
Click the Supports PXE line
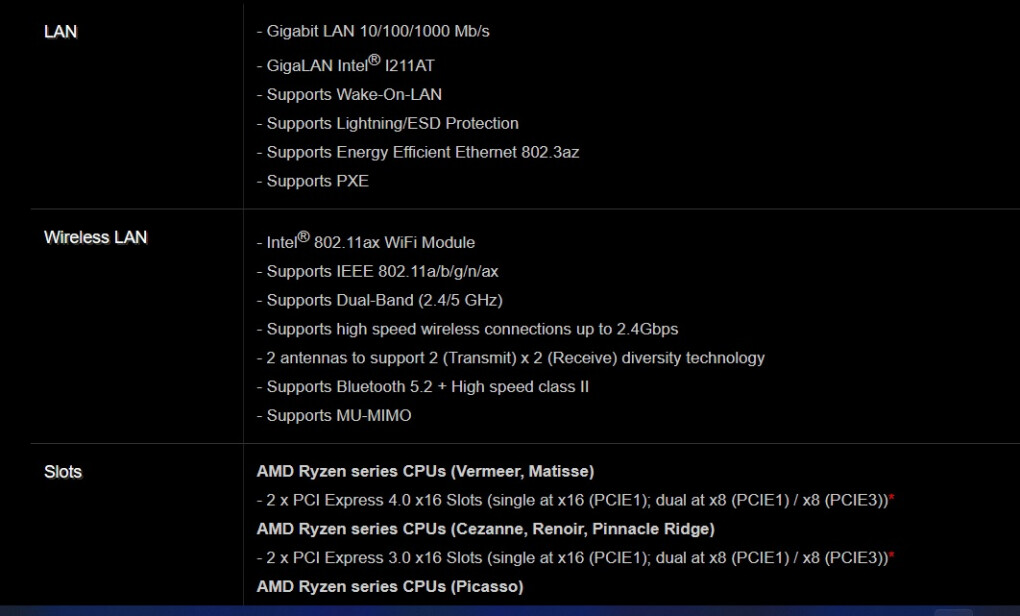313,181
